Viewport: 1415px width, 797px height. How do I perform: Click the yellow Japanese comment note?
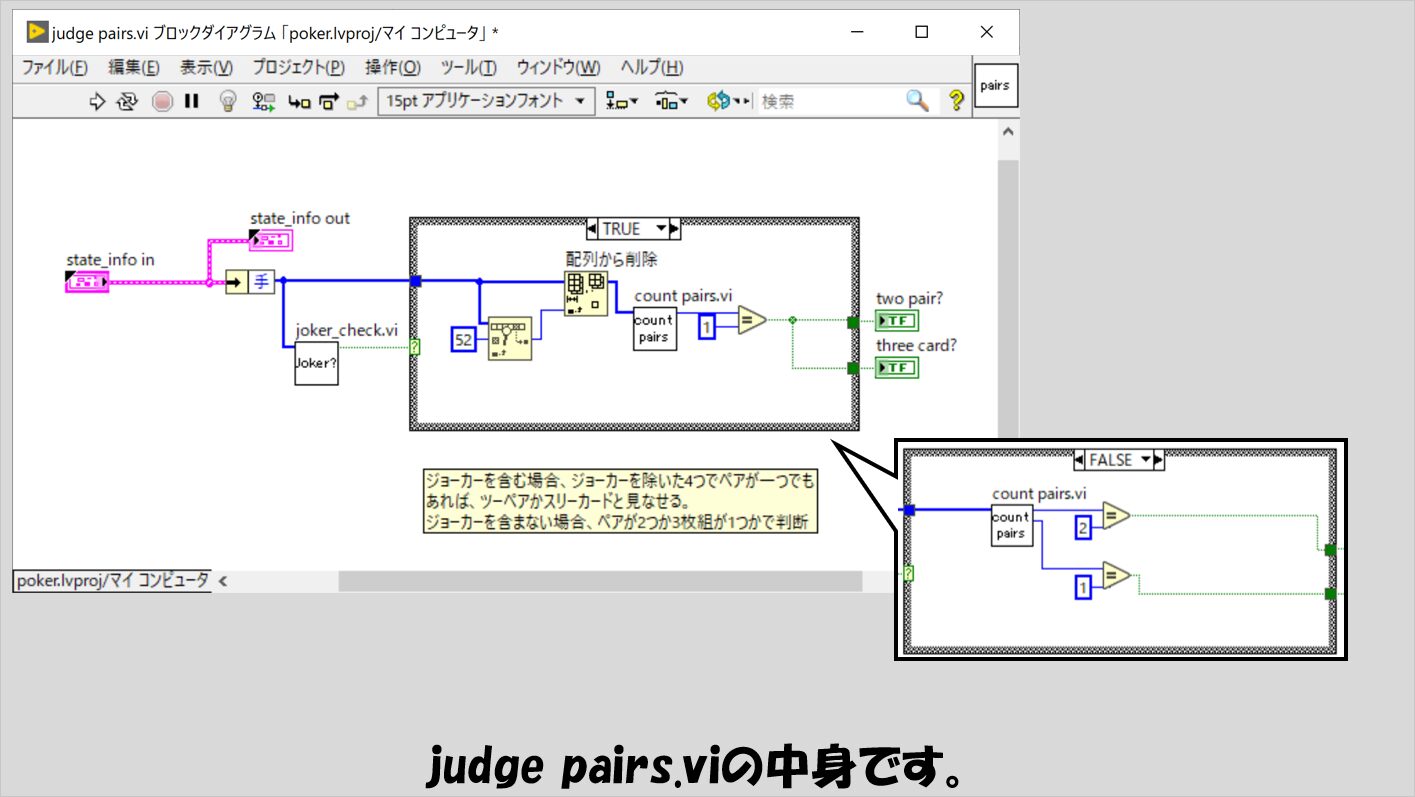pos(620,500)
